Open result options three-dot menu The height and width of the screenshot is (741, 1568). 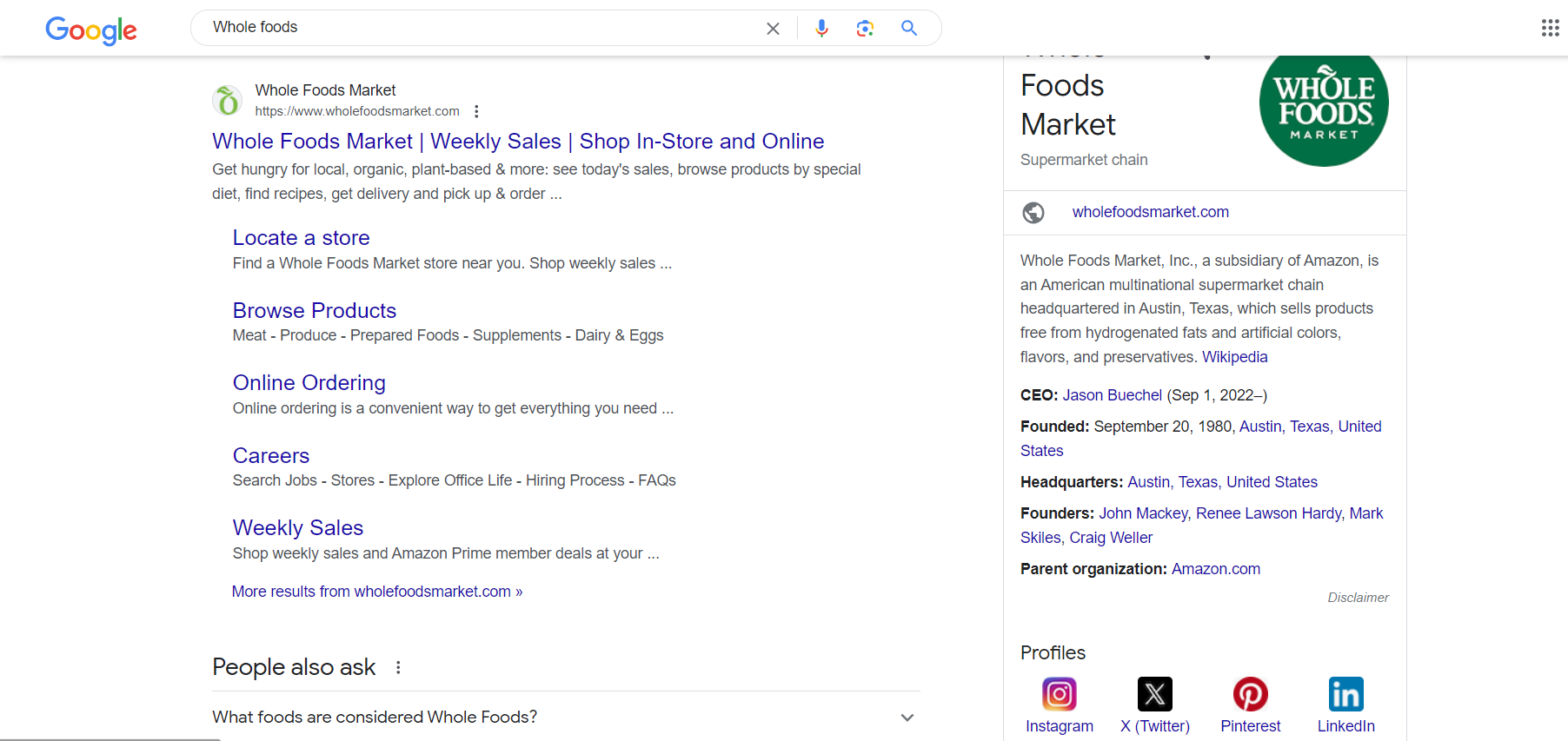click(476, 111)
